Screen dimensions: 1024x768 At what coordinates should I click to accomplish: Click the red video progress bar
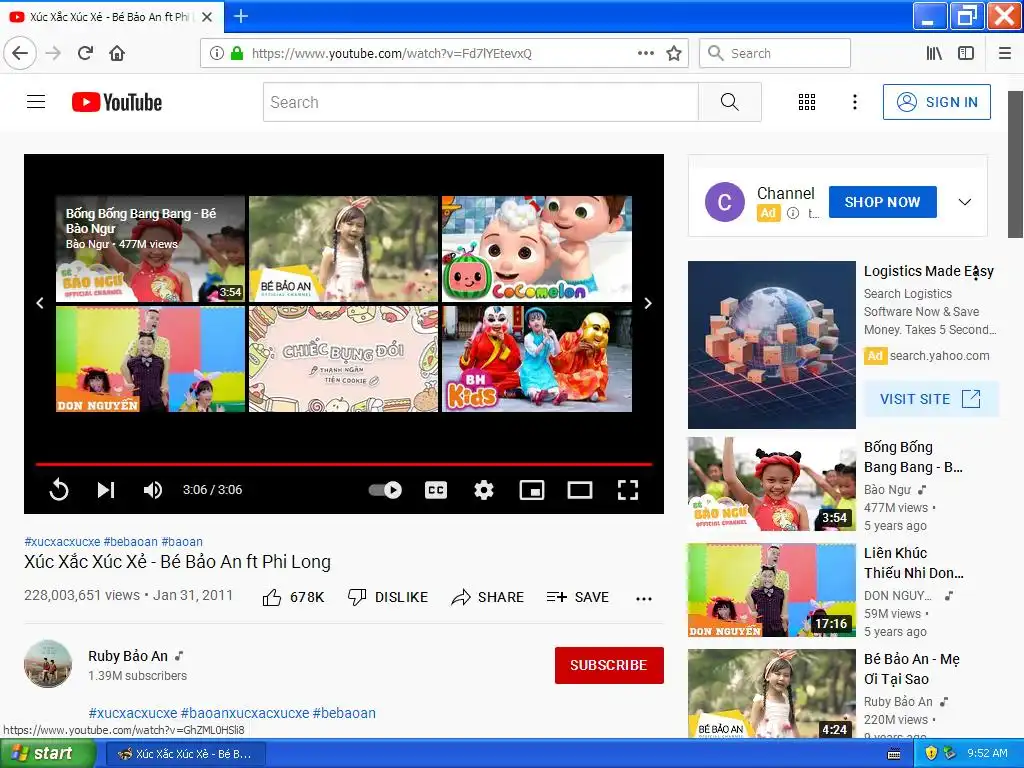[344, 464]
